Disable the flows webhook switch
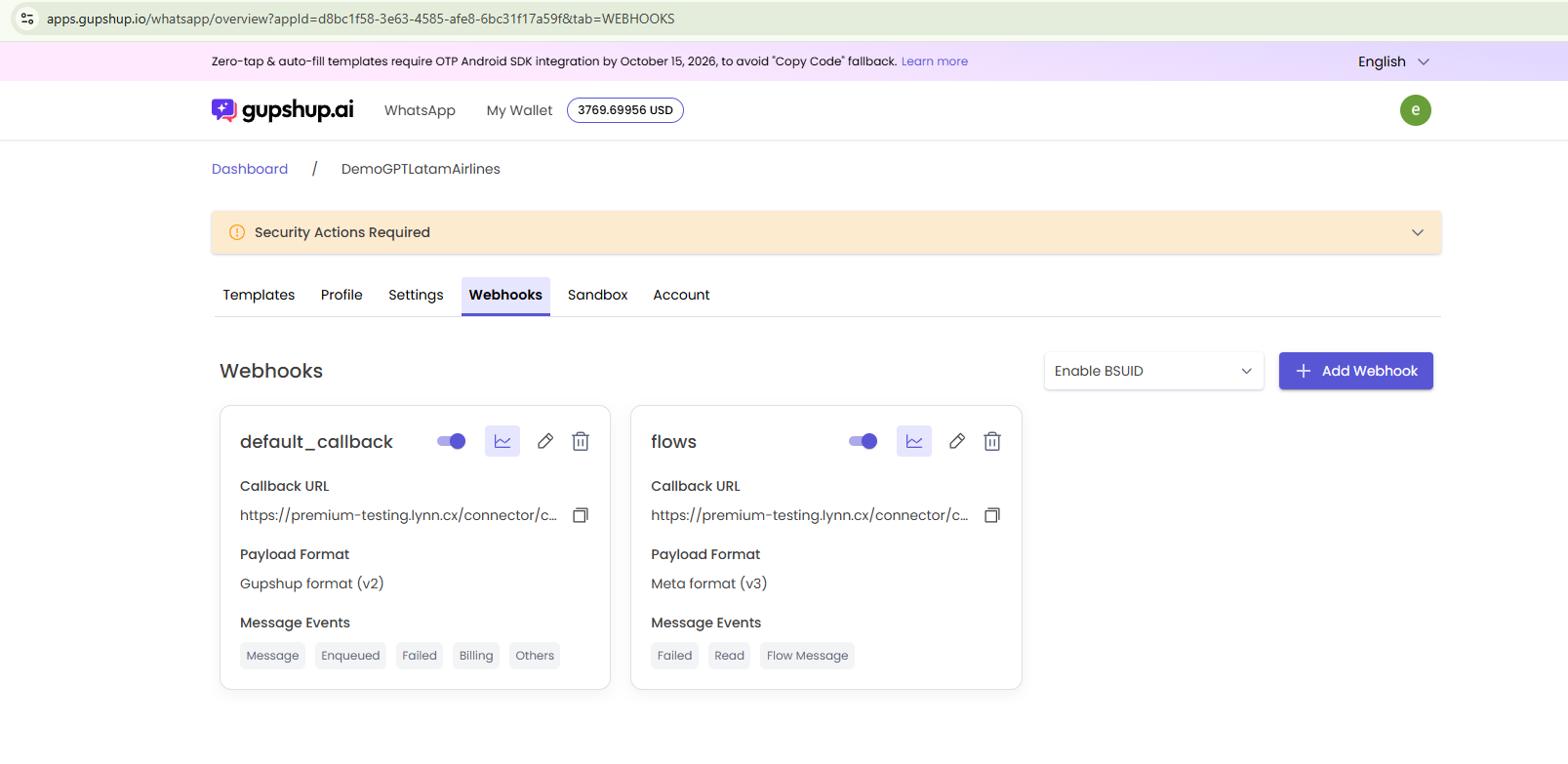1568x764 pixels. [864, 441]
